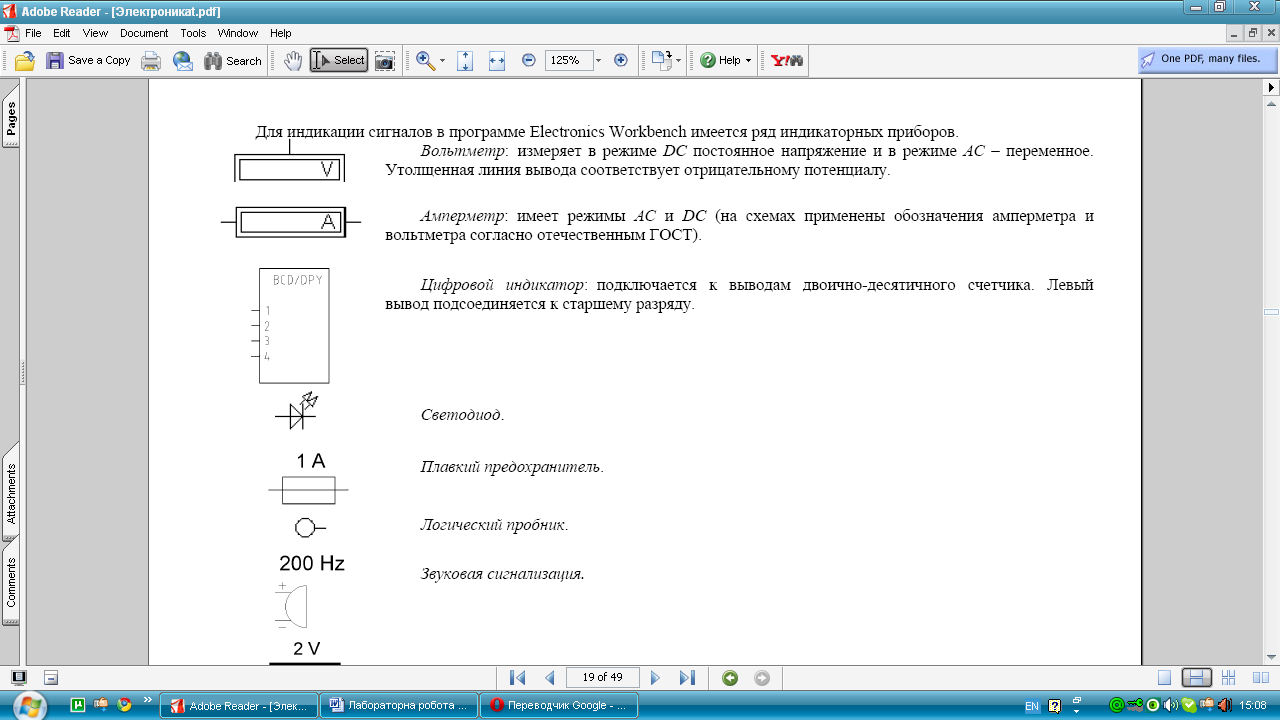
Task: Click the system clock 15:08
Action: coord(1253,705)
